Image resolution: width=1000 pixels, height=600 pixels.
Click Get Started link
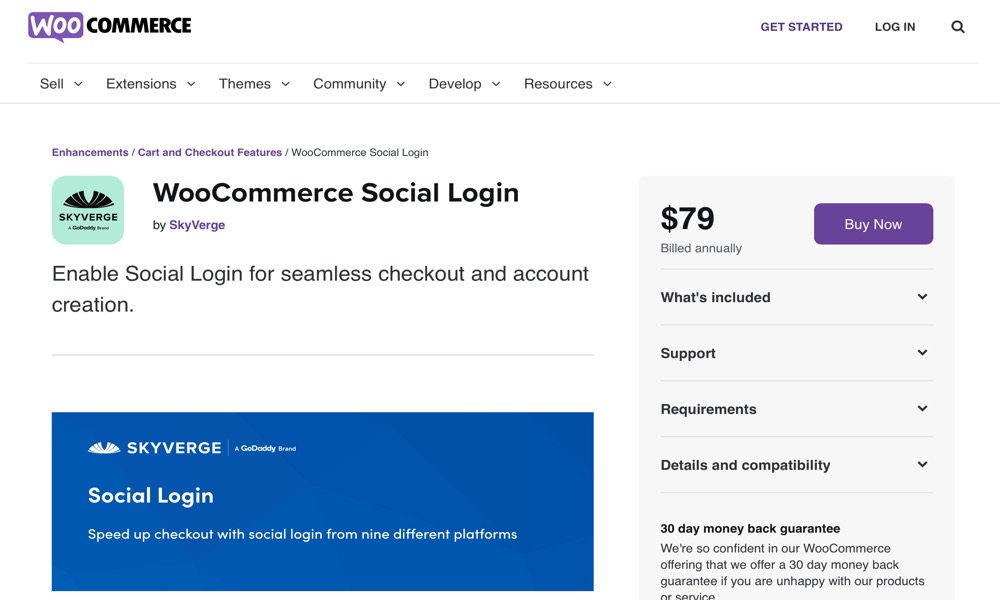pyautogui.click(x=801, y=27)
